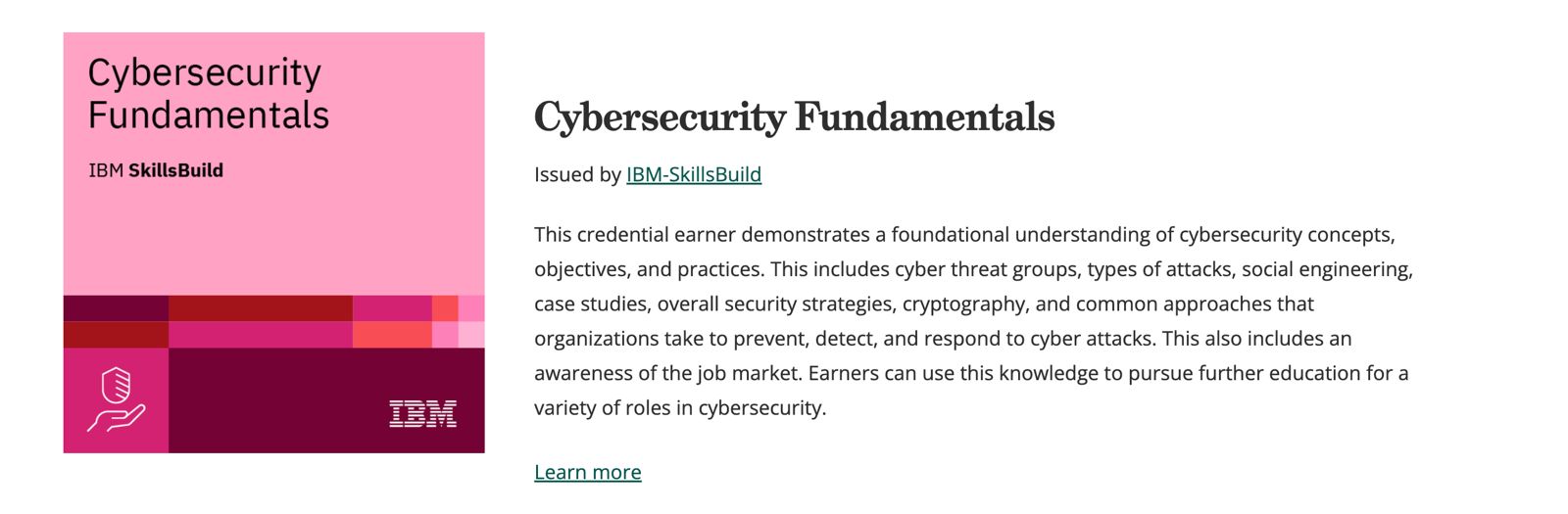Click the shield-in-hand security icon
This screenshot has height=514, width=1568.
(116, 399)
